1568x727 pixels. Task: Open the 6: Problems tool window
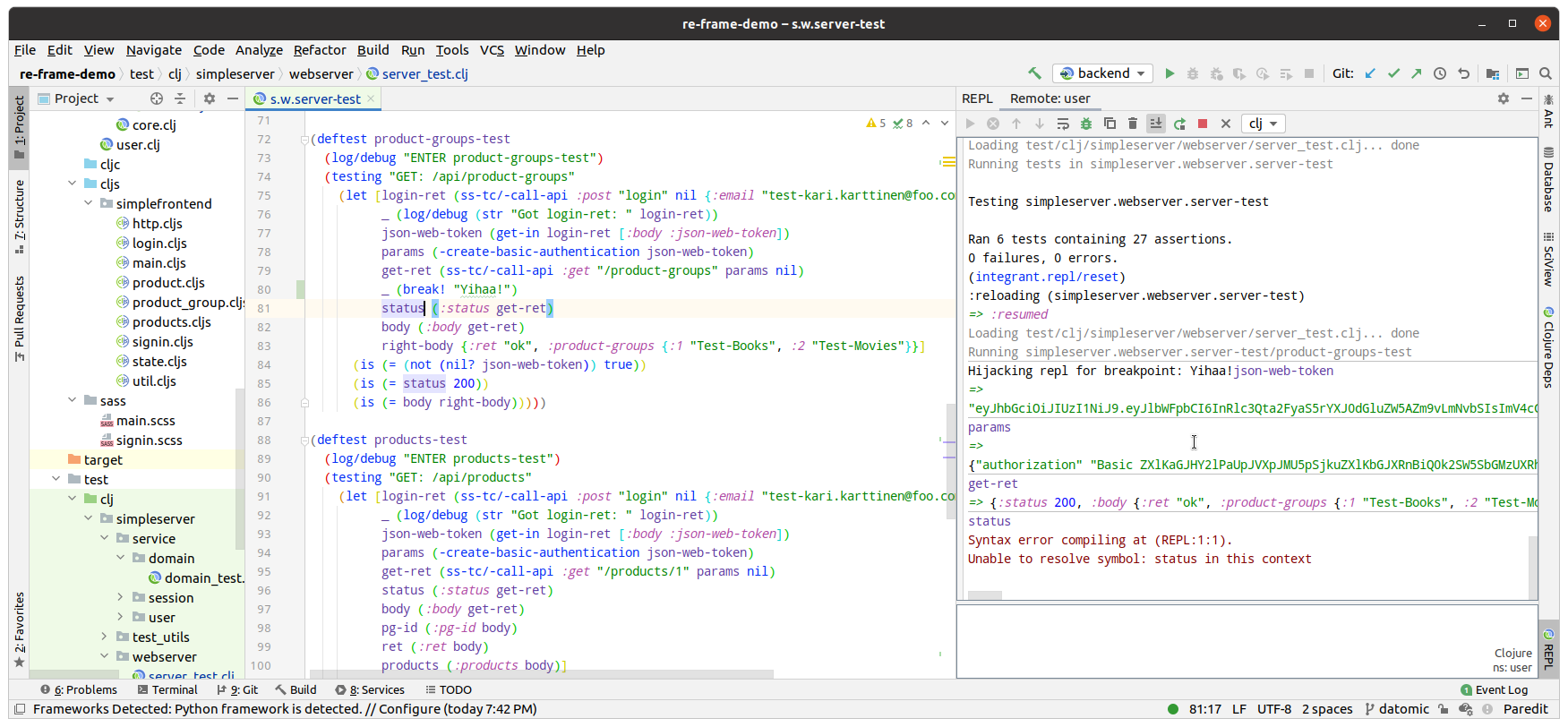point(79,689)
